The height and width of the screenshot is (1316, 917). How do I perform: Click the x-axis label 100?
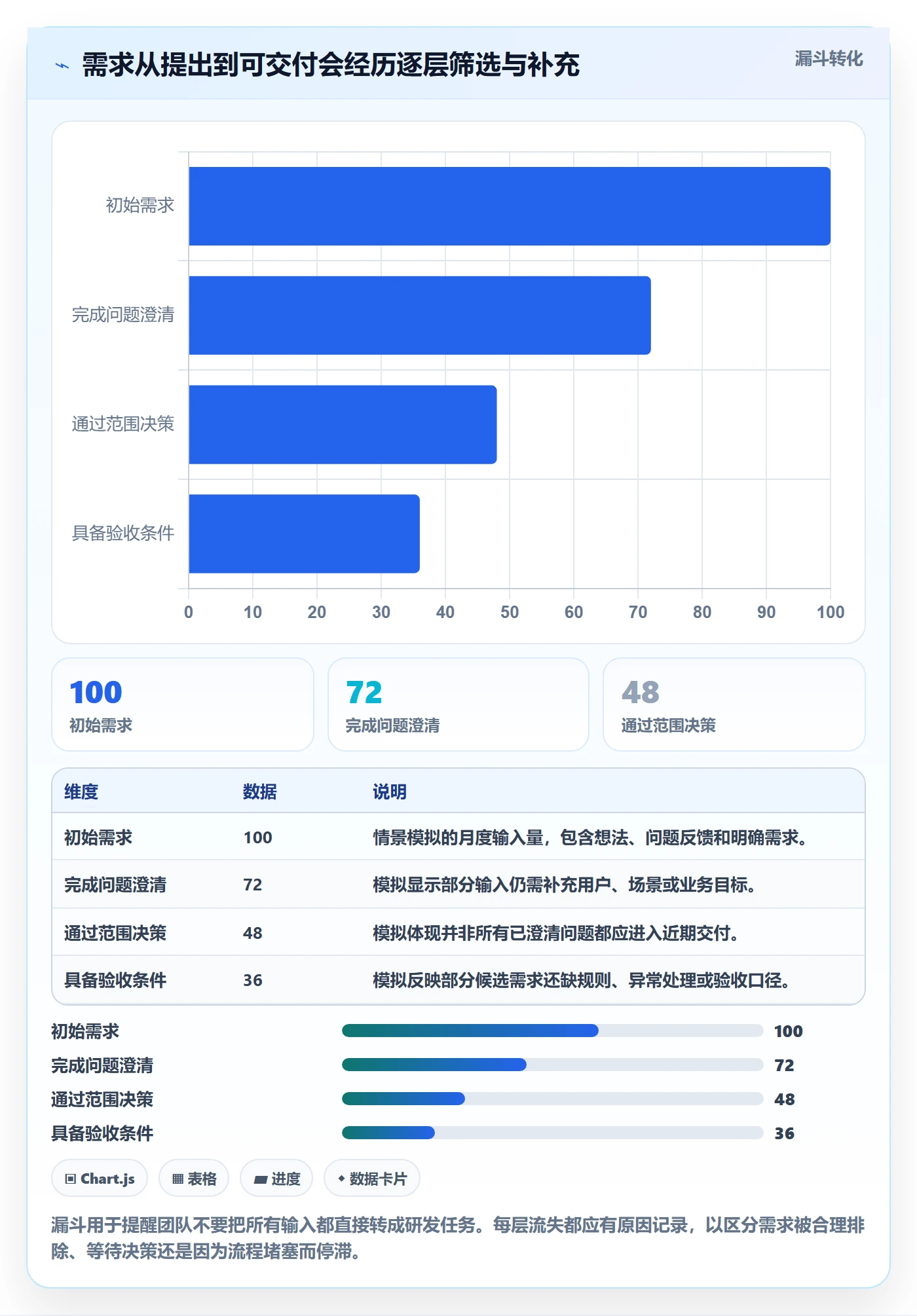(x=831, y=612)
